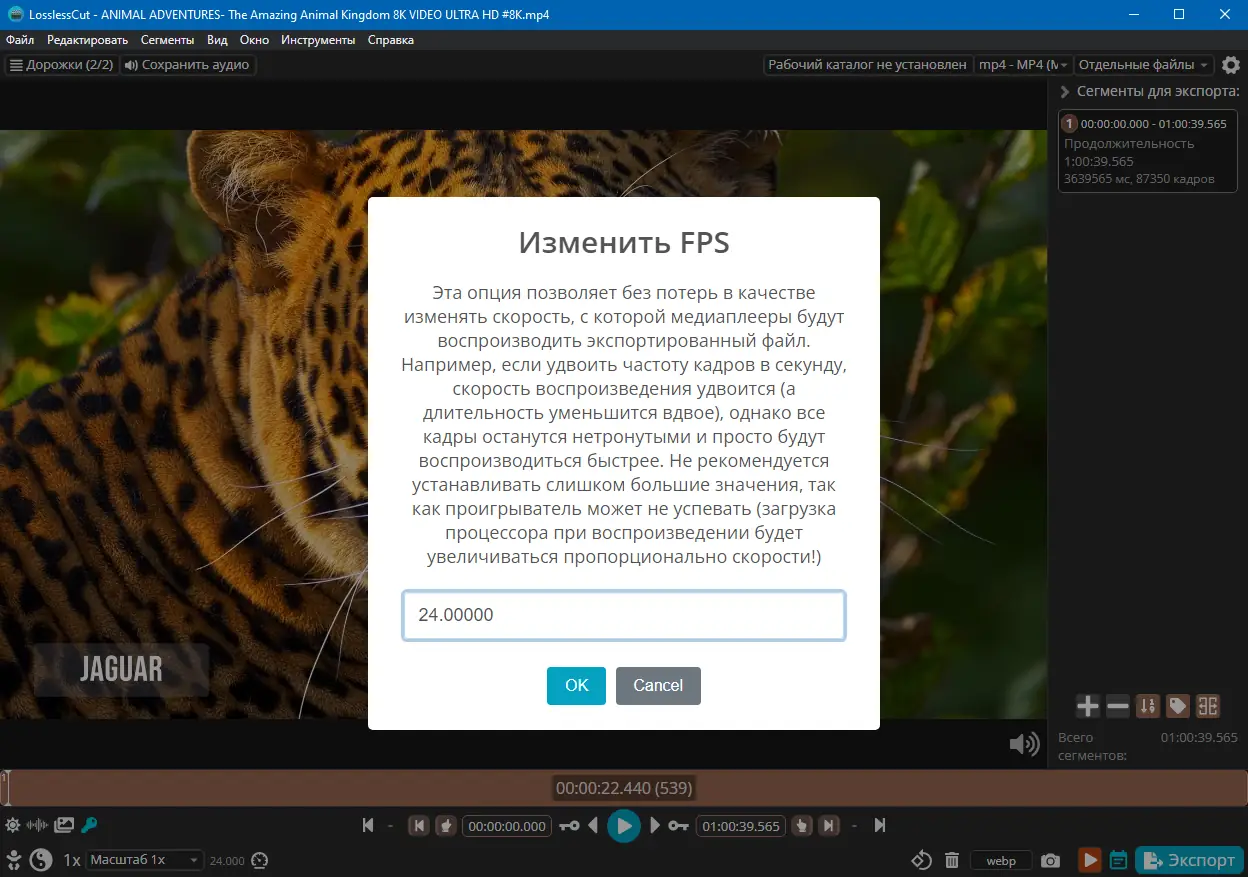The image size is (1248, 877).
Task: Open webp capture format selector
Action: pyautogui.click(x=1001, y=860)
